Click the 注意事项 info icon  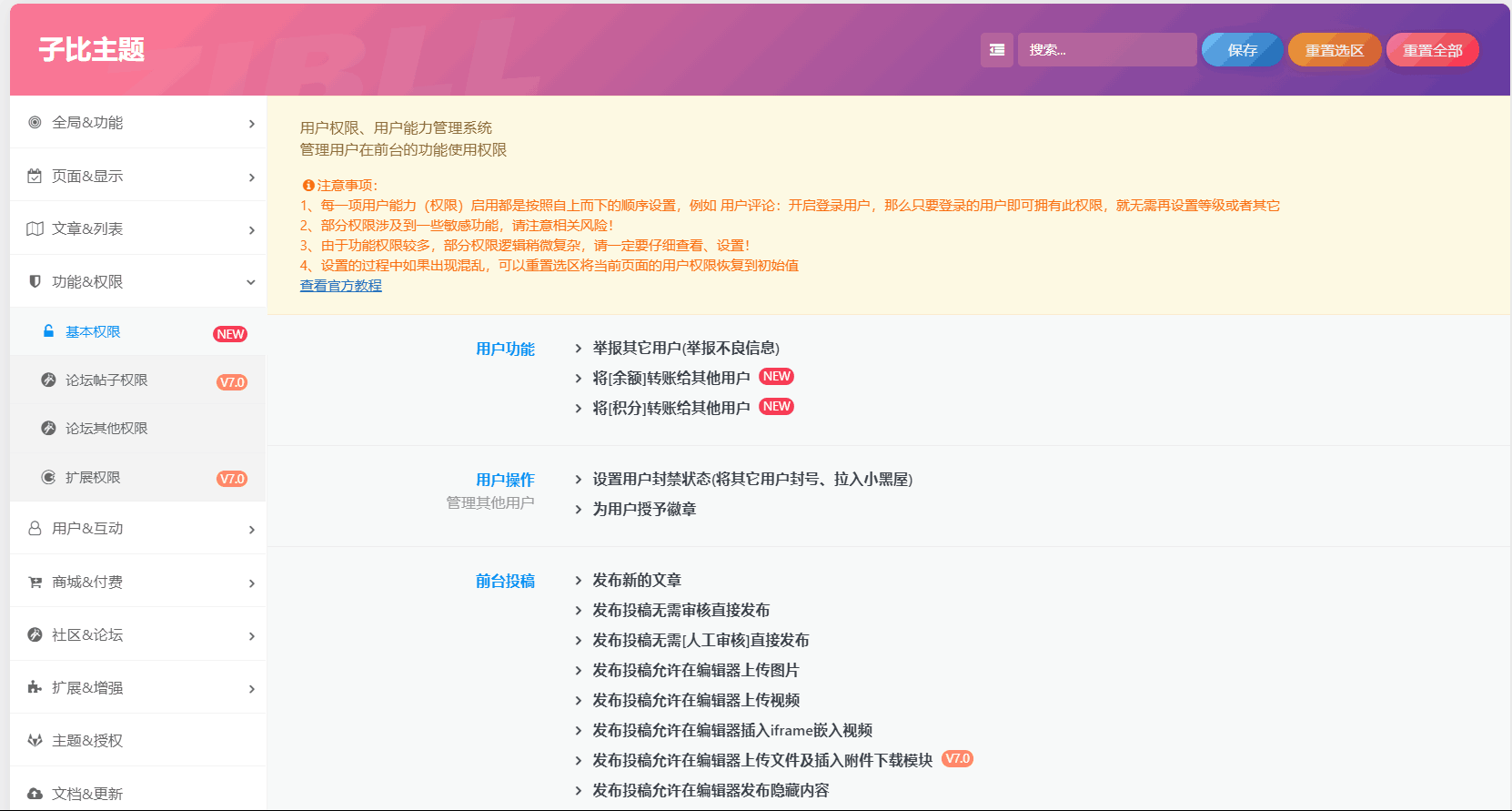[x=308, y=185]
